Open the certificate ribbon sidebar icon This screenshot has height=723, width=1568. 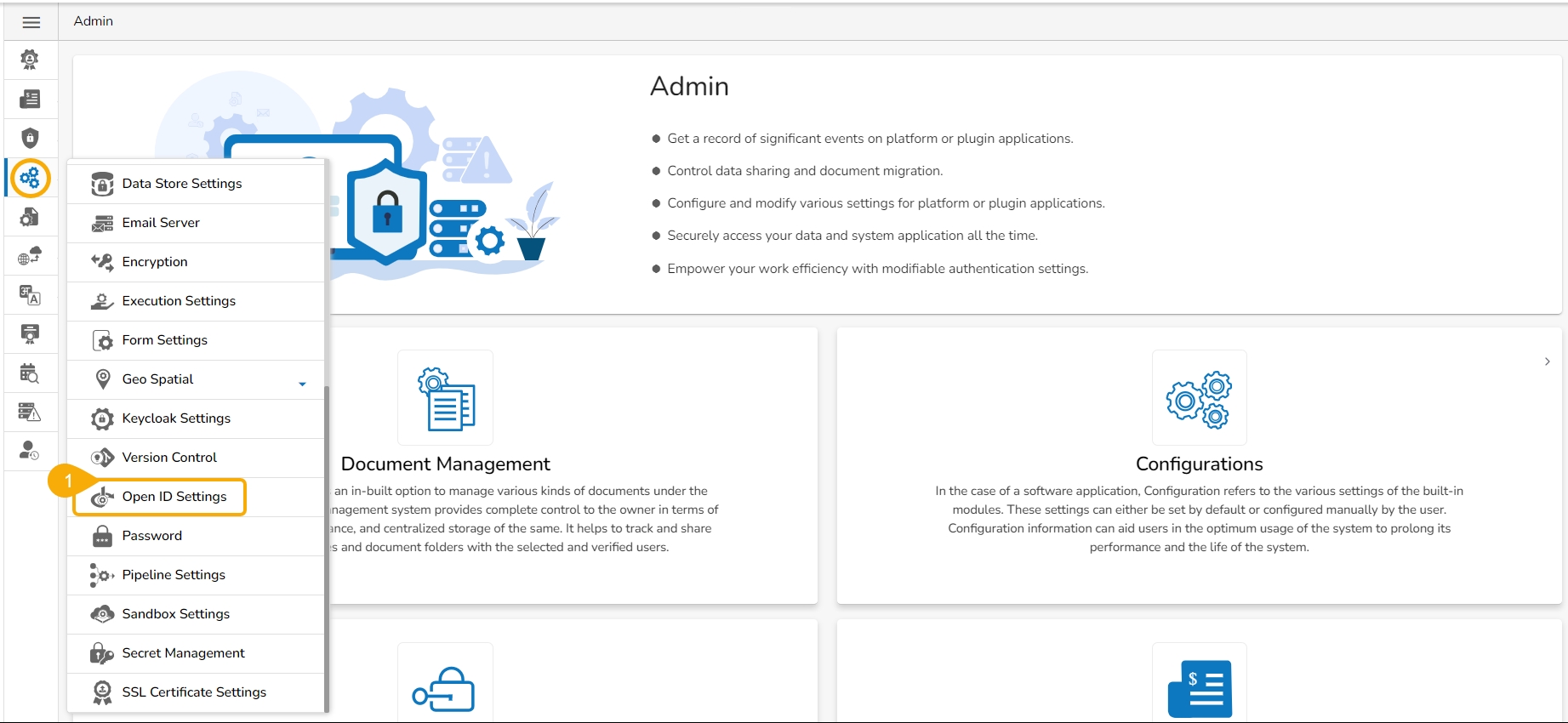(30, 334)
